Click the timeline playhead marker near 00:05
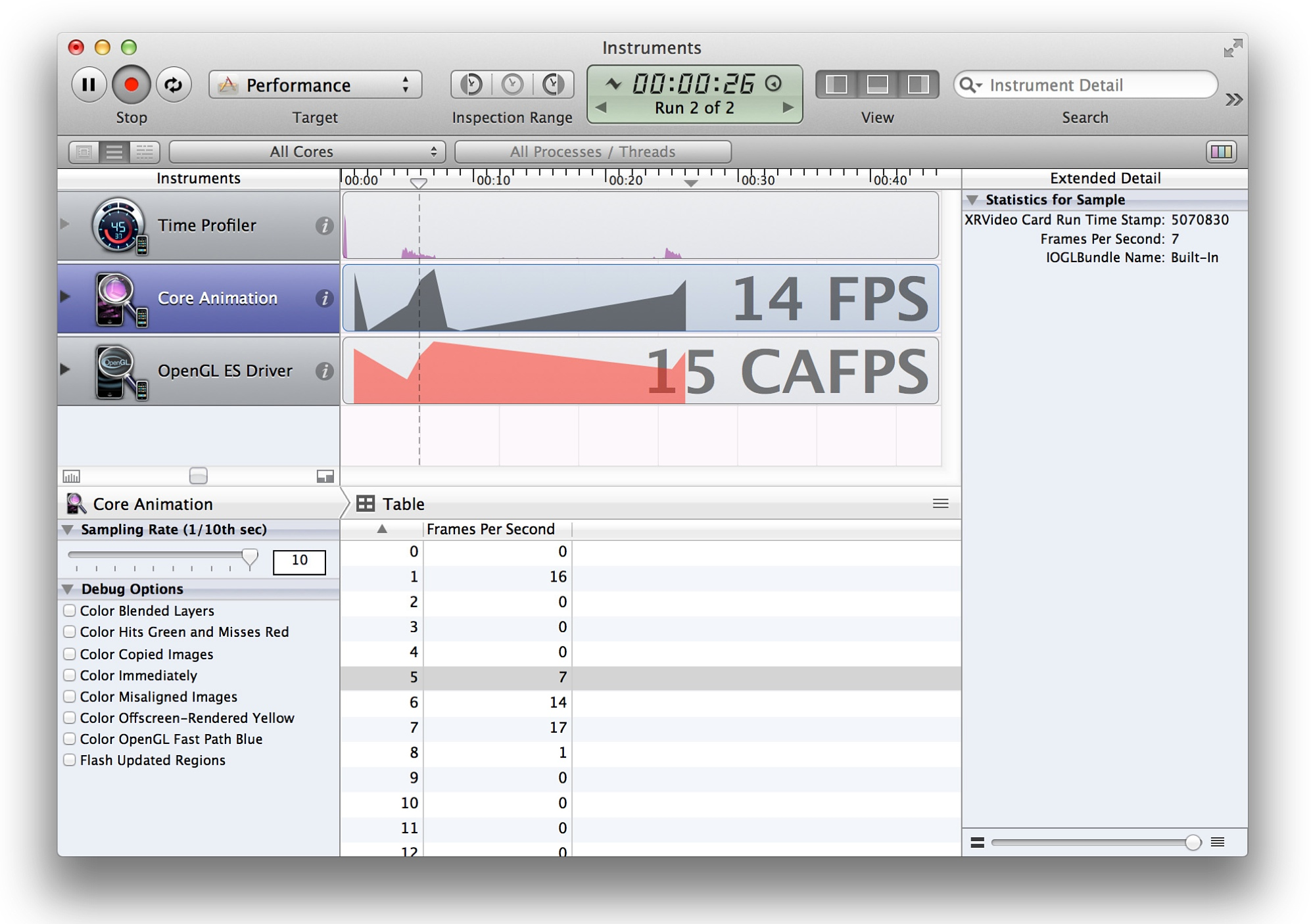 coord(419,183)
